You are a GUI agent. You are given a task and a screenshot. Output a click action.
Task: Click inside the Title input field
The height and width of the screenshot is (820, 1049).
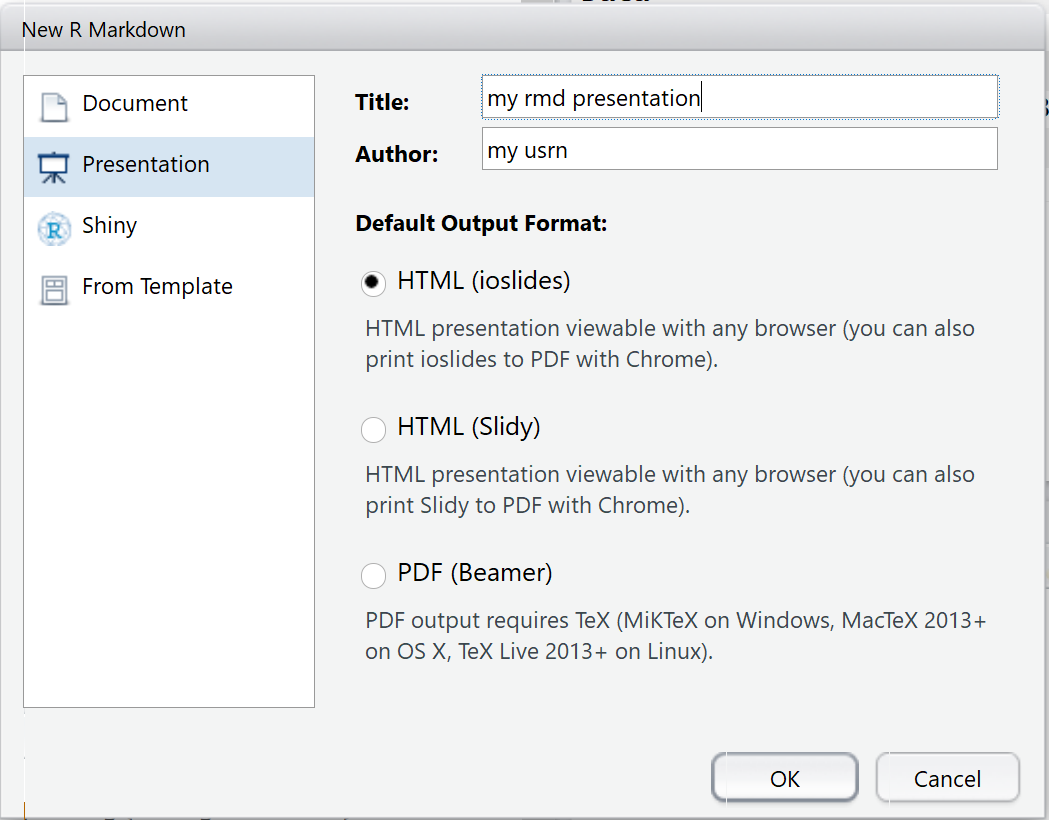point(740,96)
